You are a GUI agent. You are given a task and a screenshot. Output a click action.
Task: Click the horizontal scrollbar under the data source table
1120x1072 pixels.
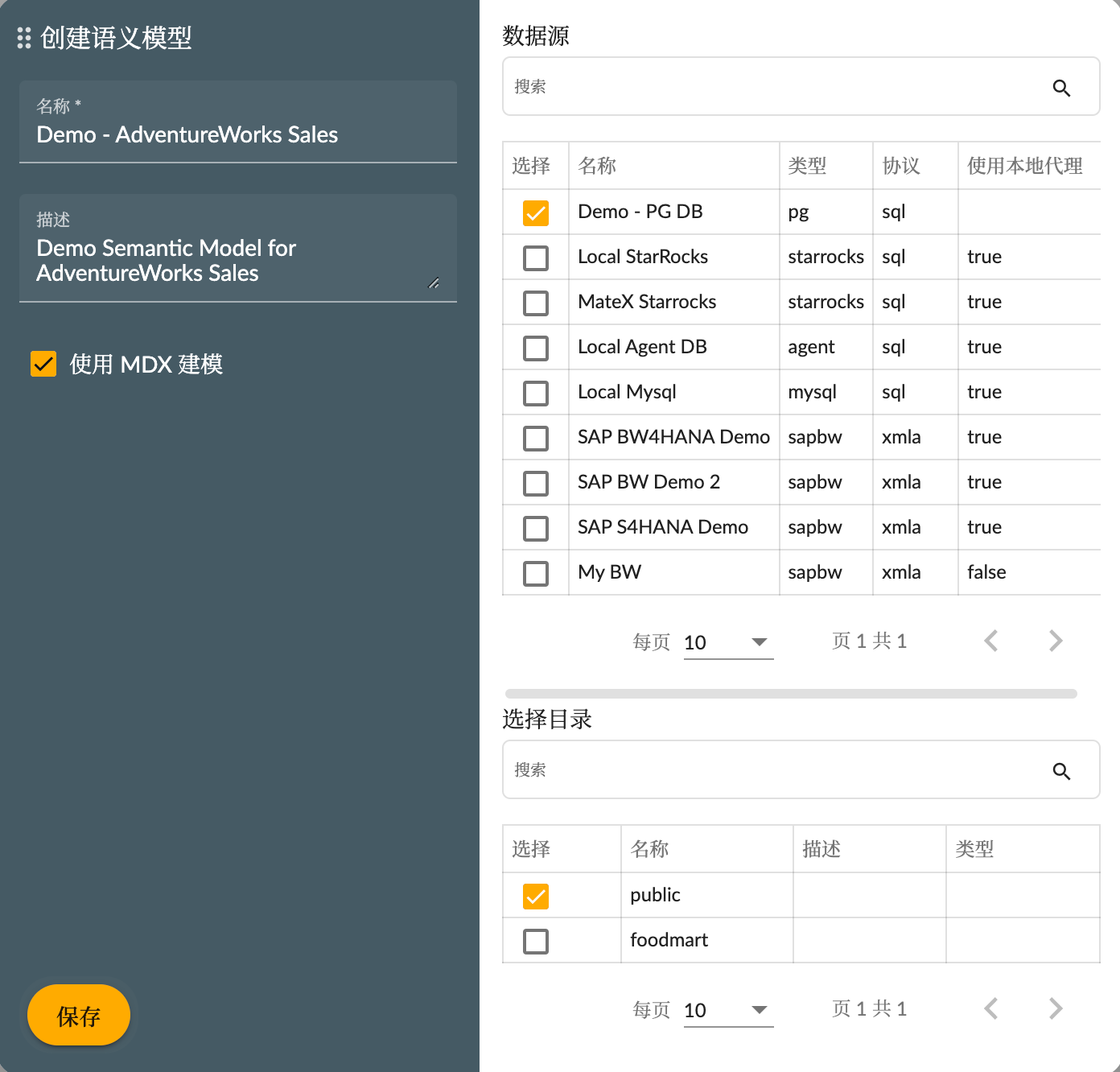pos(791,693)
